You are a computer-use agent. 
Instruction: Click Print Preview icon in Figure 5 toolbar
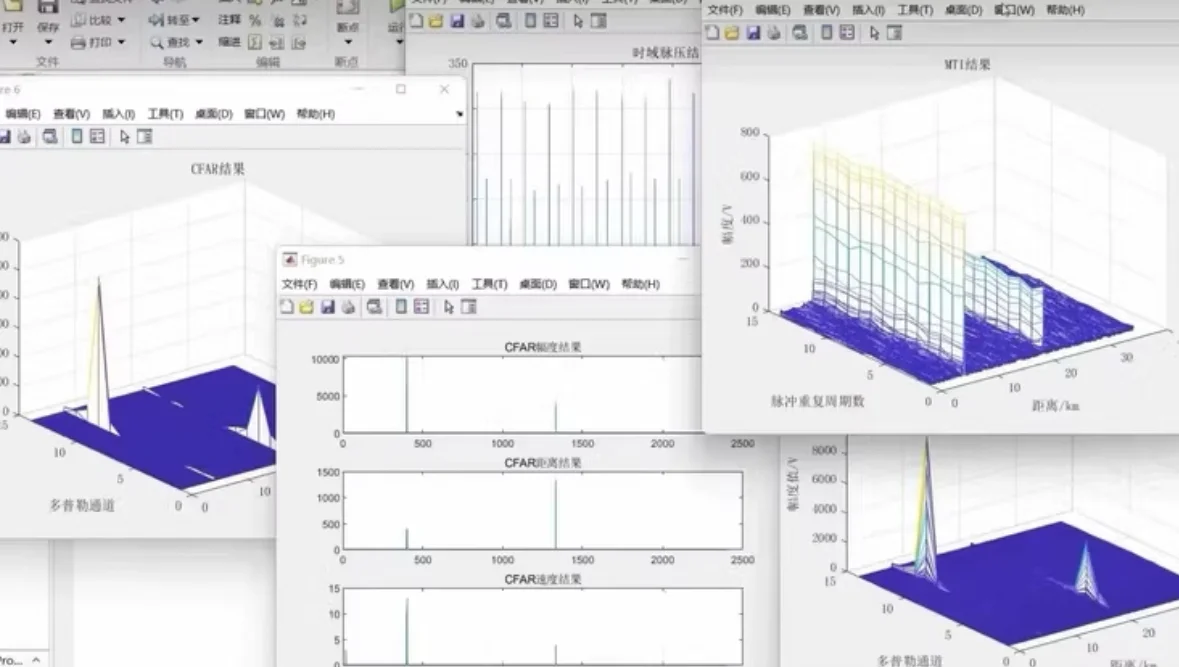374,307
